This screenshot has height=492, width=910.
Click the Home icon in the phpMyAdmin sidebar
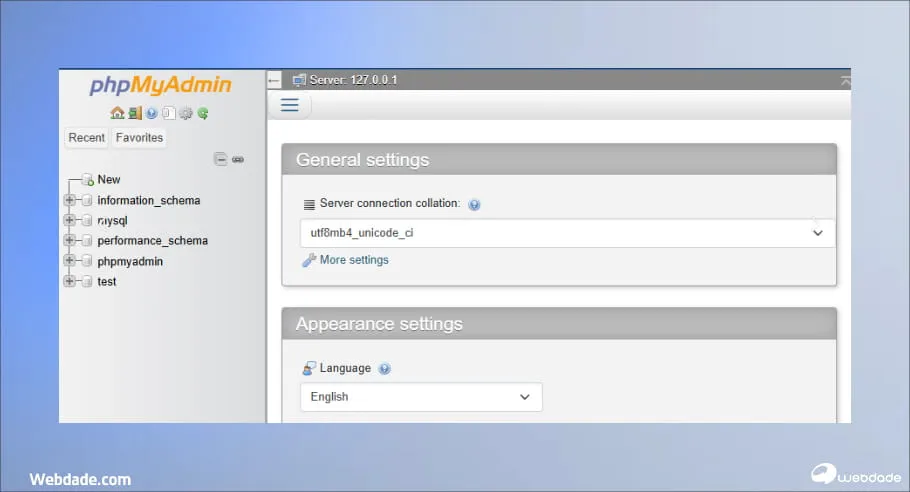click(x=117, y=113)
